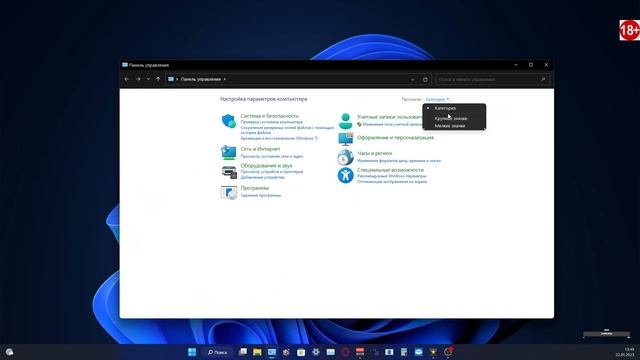The width and height of the screenshot is (640, 360).
Task: Click the search magnifier icon in Control Panel
Action: 543,79
